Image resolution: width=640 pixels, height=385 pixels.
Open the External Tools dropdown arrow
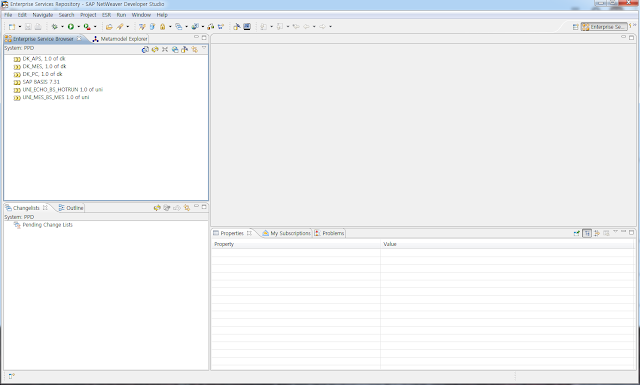pos(95,27)
